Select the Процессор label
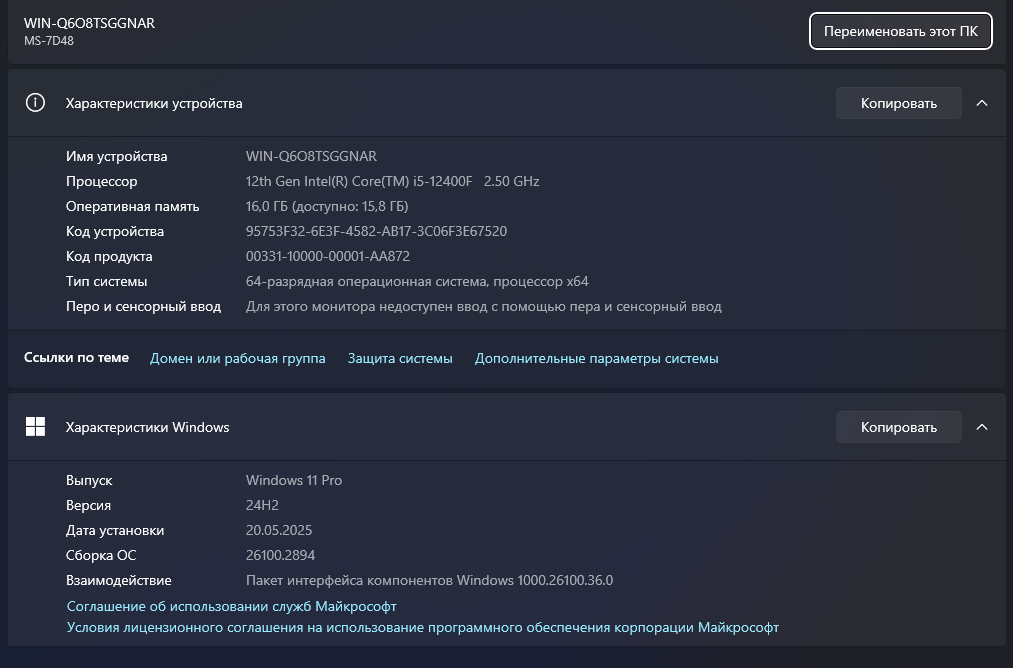The image size is (1013, 668). point(101,182)
